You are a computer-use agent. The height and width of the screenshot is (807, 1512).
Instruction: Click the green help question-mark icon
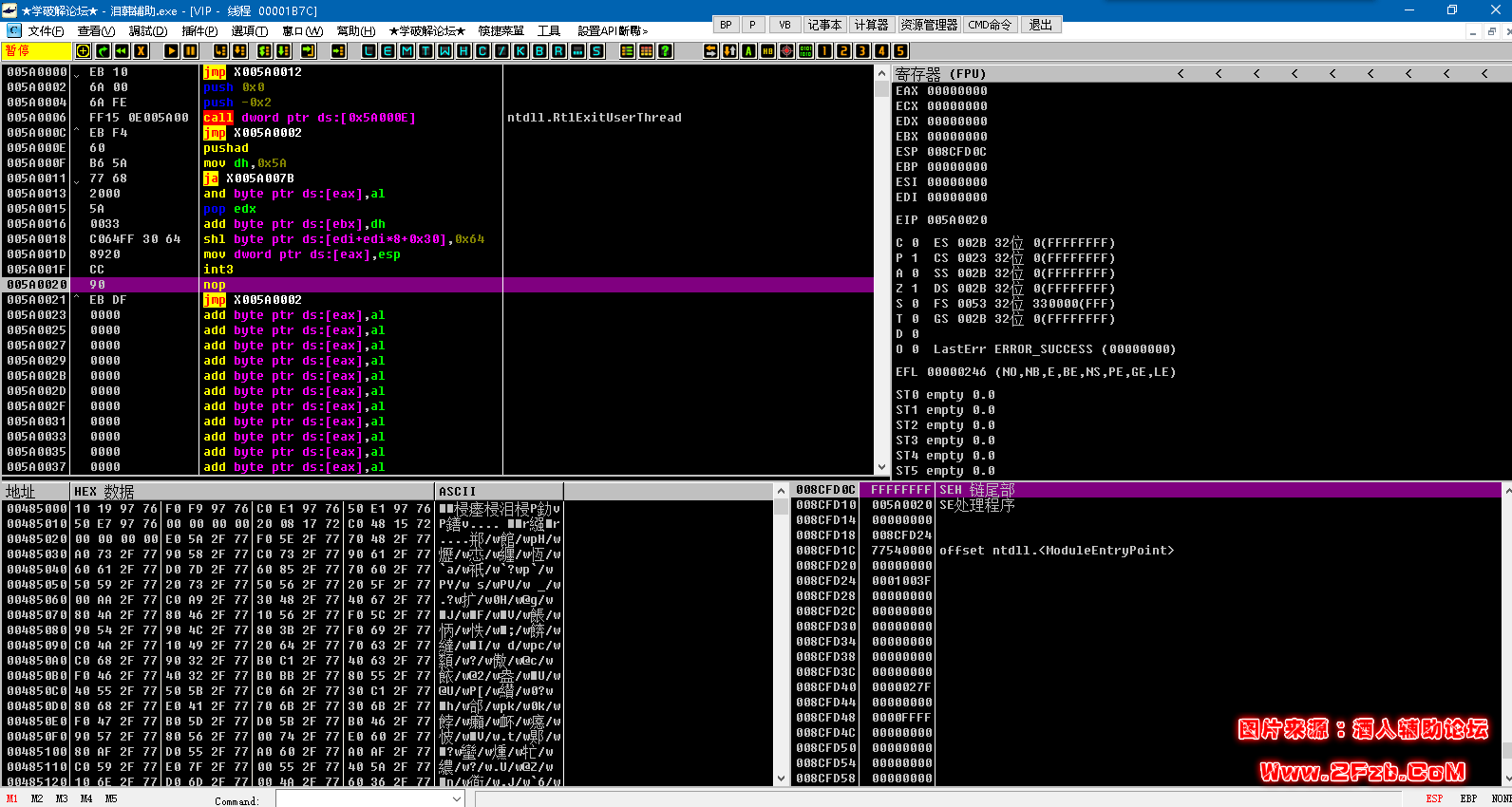(665, 51)
